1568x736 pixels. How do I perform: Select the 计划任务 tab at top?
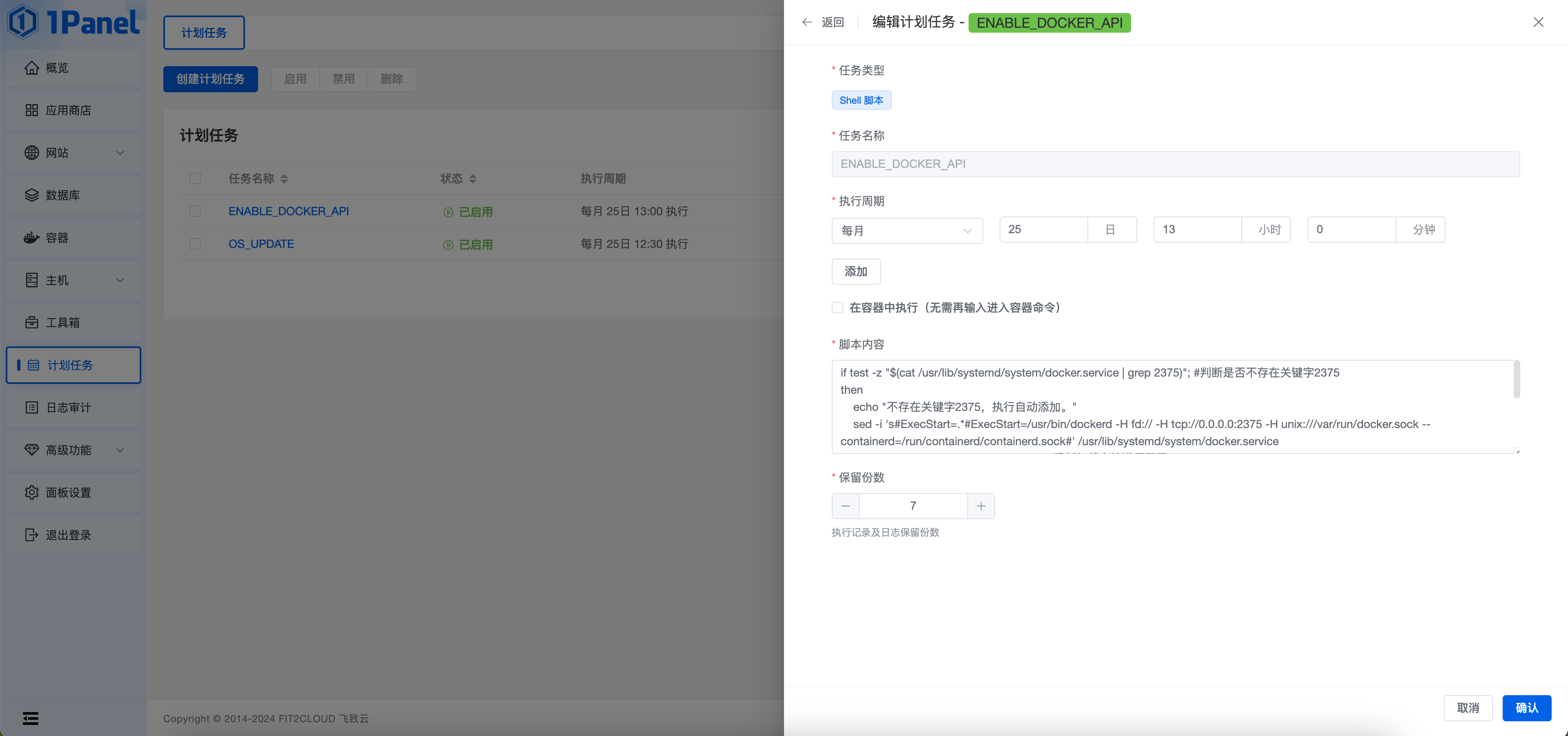[x=204, y=33]
